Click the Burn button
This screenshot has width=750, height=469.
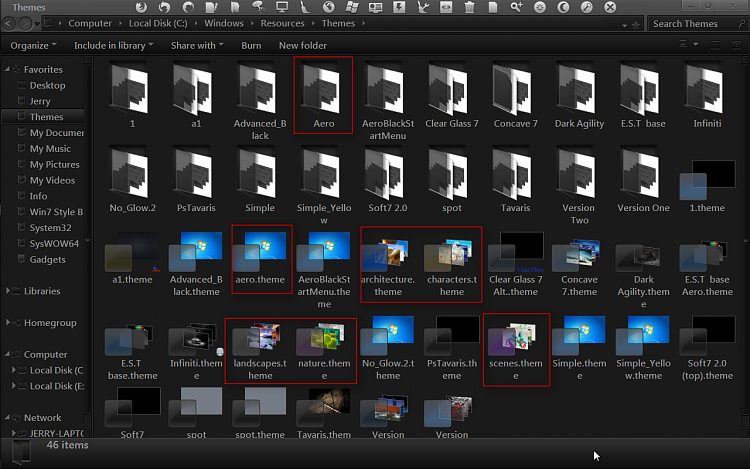coord(251,45)
